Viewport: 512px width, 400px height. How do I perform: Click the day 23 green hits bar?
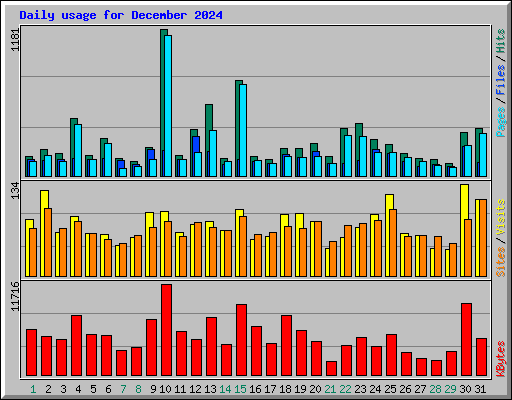coord(358,150)
